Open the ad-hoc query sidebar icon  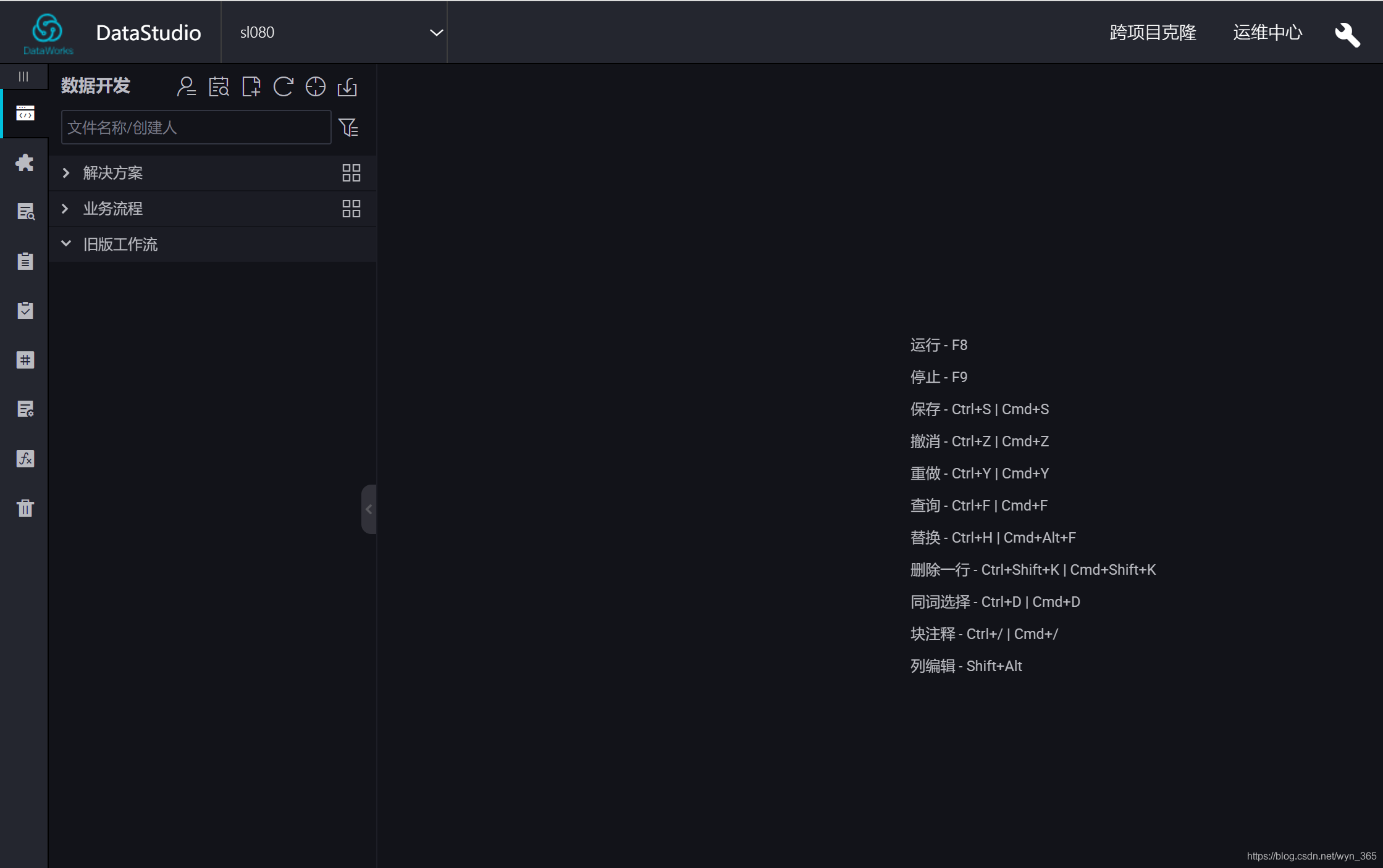pos(25,212)
